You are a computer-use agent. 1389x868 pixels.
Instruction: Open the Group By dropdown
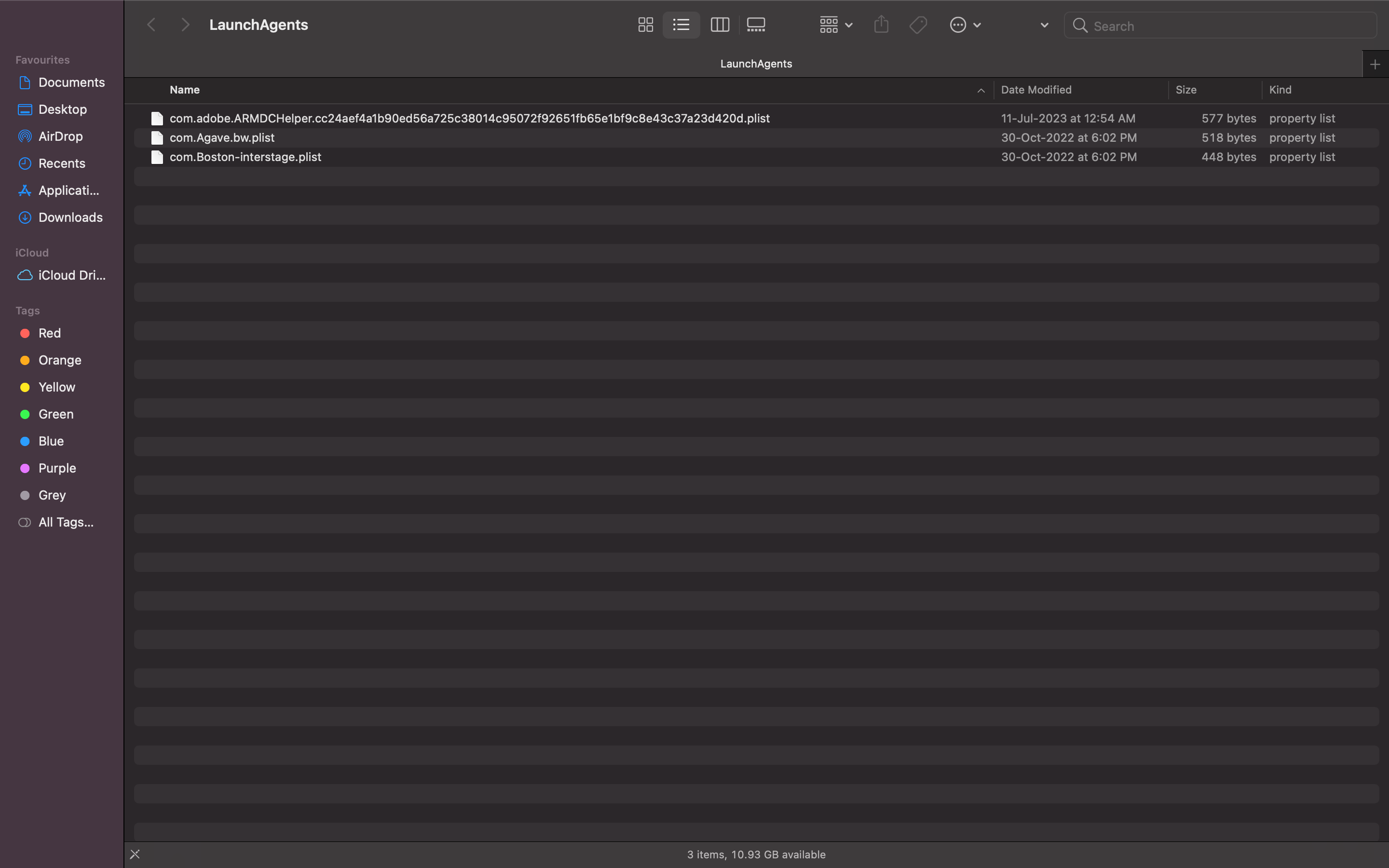coord(836,25)
